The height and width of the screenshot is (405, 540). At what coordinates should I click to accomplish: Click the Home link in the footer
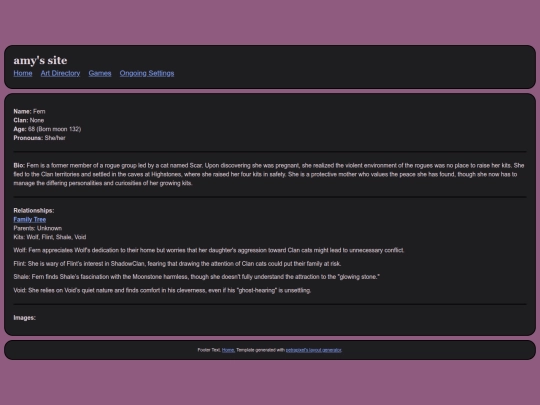click(x=228, y=350)
